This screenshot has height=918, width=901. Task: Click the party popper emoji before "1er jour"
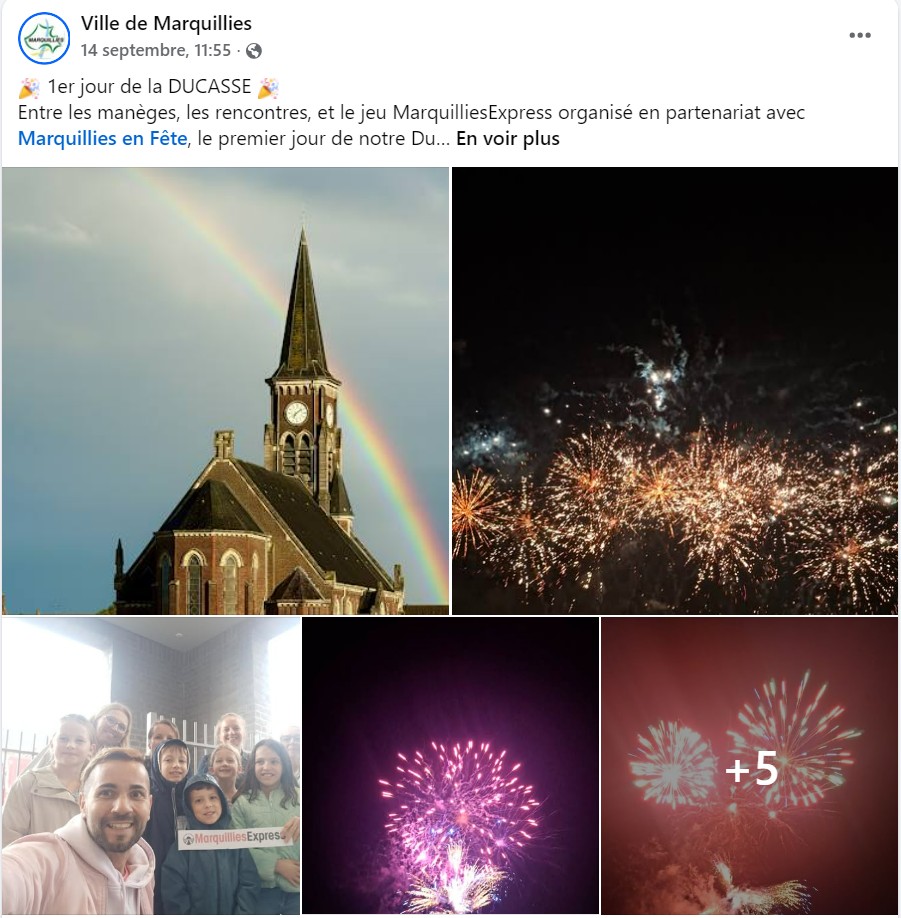[29, 88]
